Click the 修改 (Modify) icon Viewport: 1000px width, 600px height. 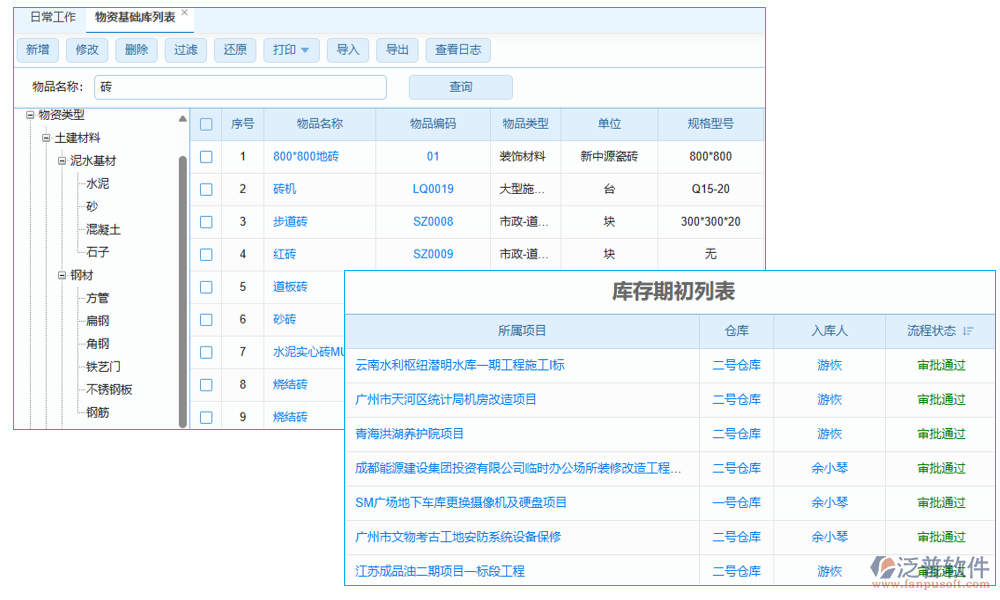[x=87, y=49]
